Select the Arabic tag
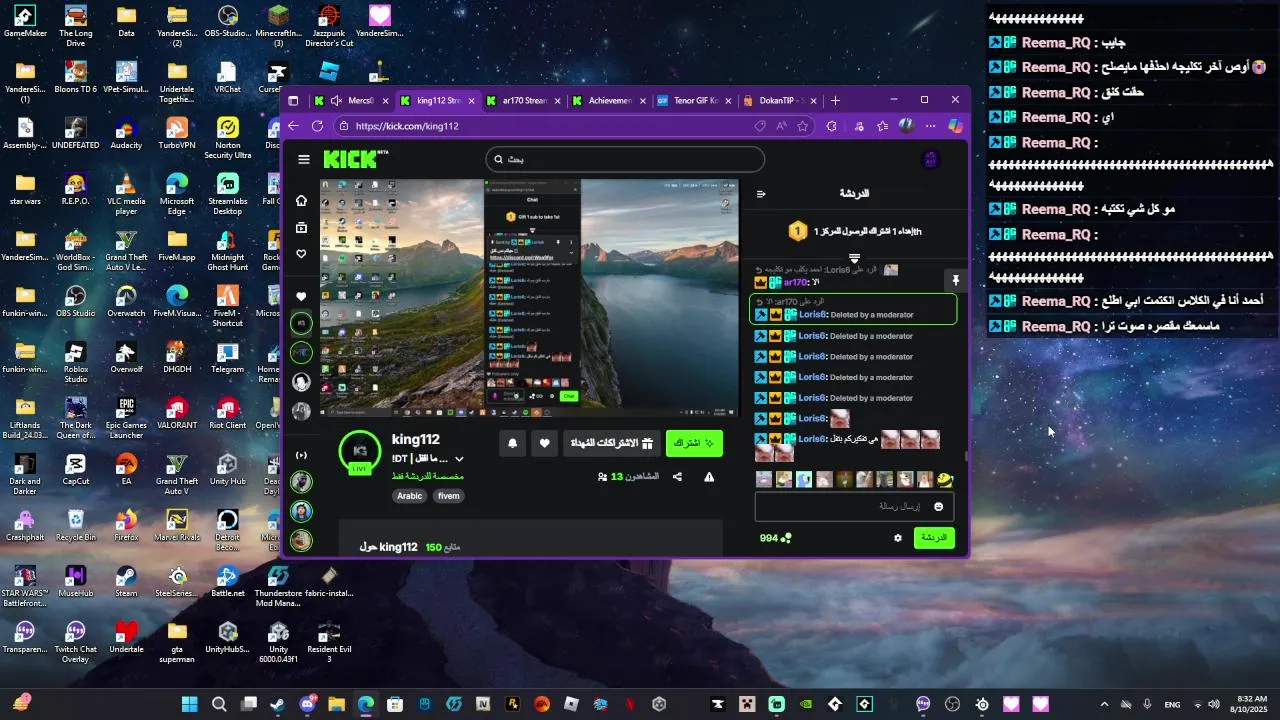The height and width of the screenshot is (720, 1280). coord(410,496)
